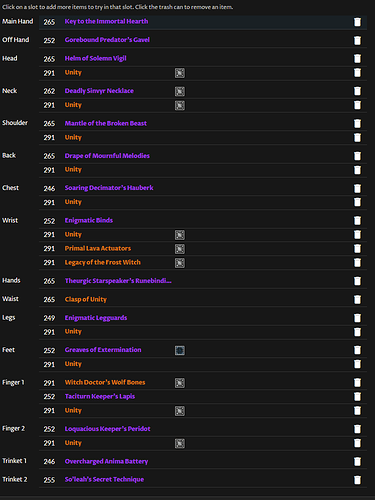Click the Taciturn Keeper's Lapis item name
The image size is (375, 500).
coord(100,396)
